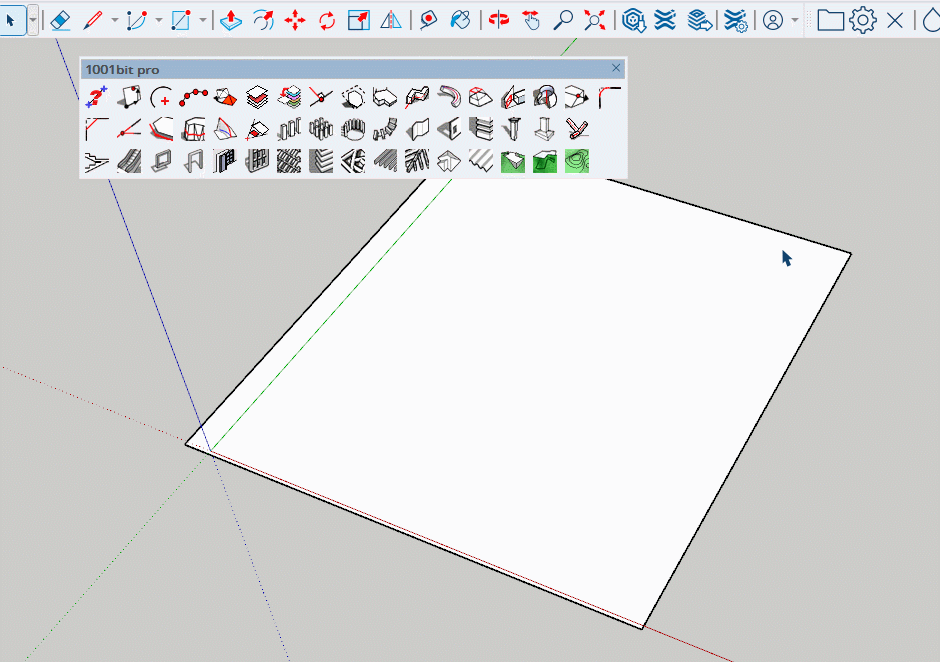Expand the Line tool dropdown

tap(114, 20)
